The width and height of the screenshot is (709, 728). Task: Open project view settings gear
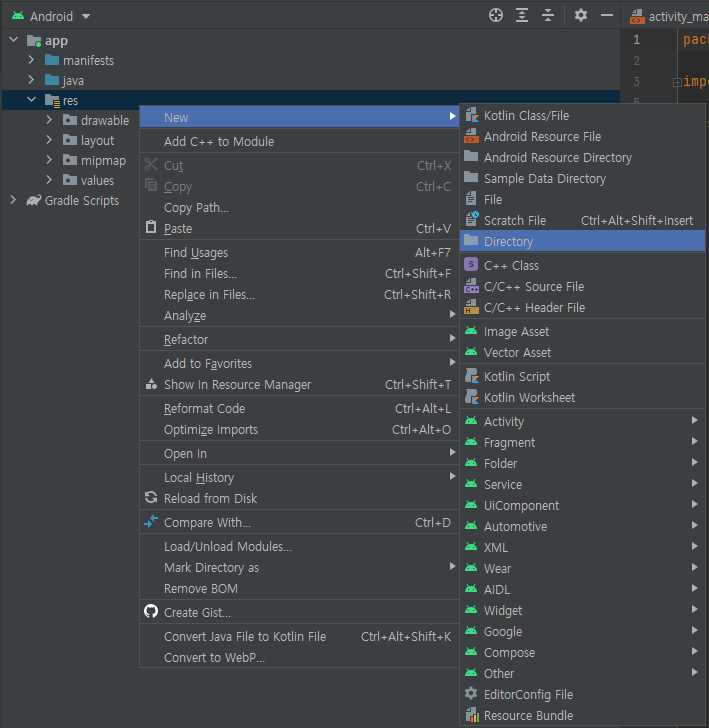(x=580, y=15)
